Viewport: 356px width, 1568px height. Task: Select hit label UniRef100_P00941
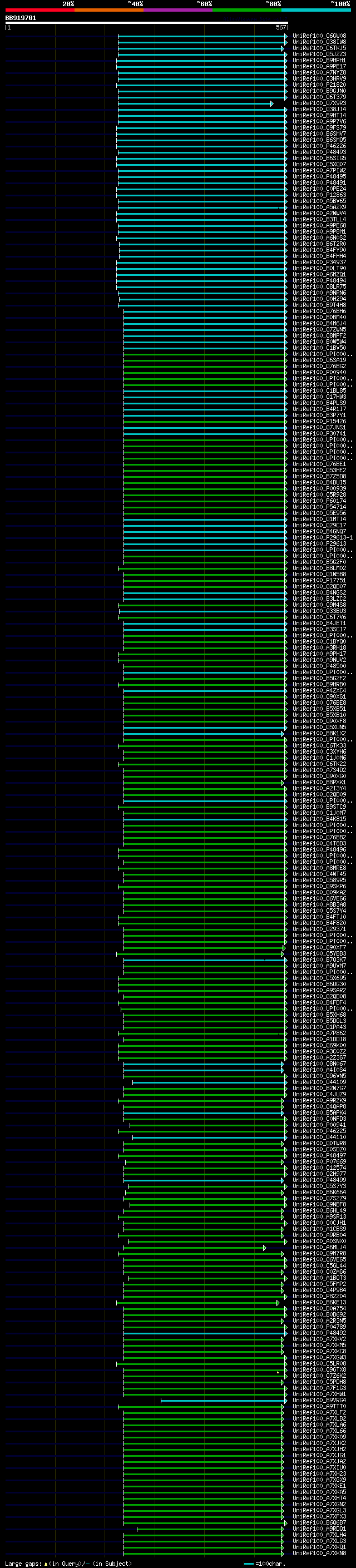(x=319, y=1125)
